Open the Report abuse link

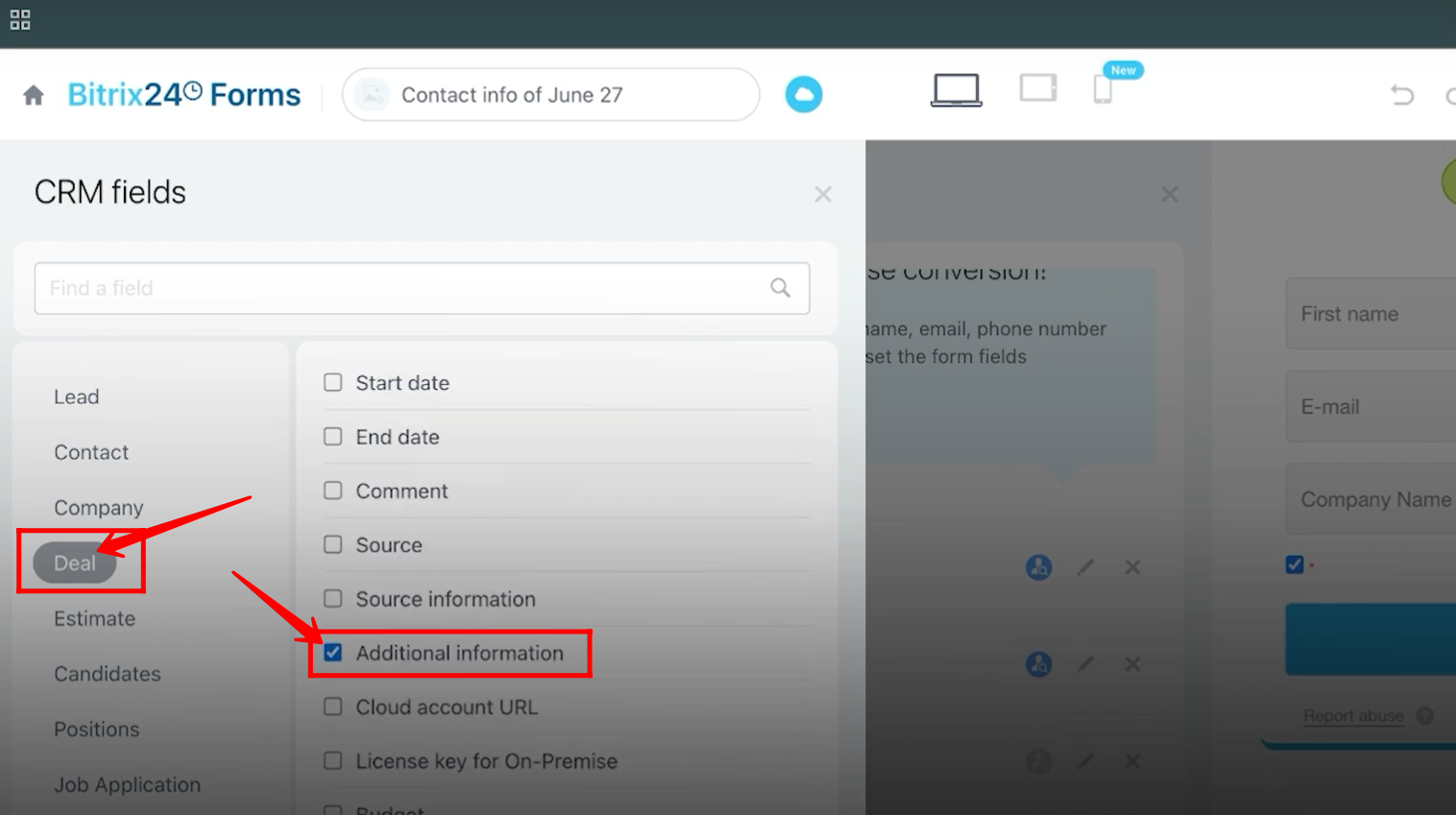point(1353,716)
